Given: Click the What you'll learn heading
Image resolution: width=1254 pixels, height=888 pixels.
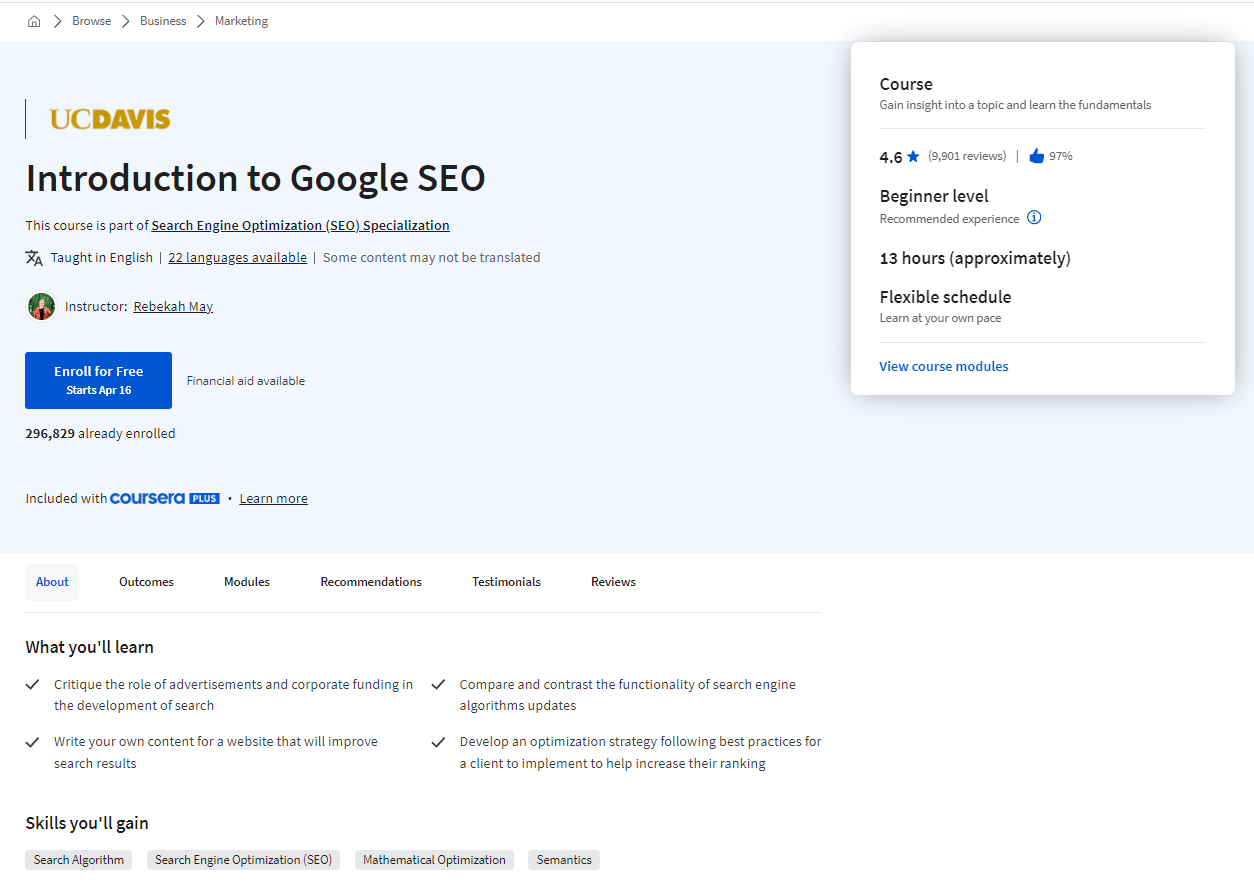Looking at the screenshot, I should [90, 648].
